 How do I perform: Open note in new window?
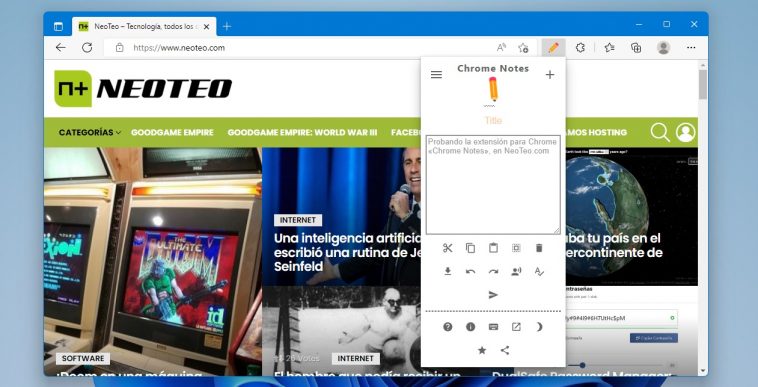point(516,327)
